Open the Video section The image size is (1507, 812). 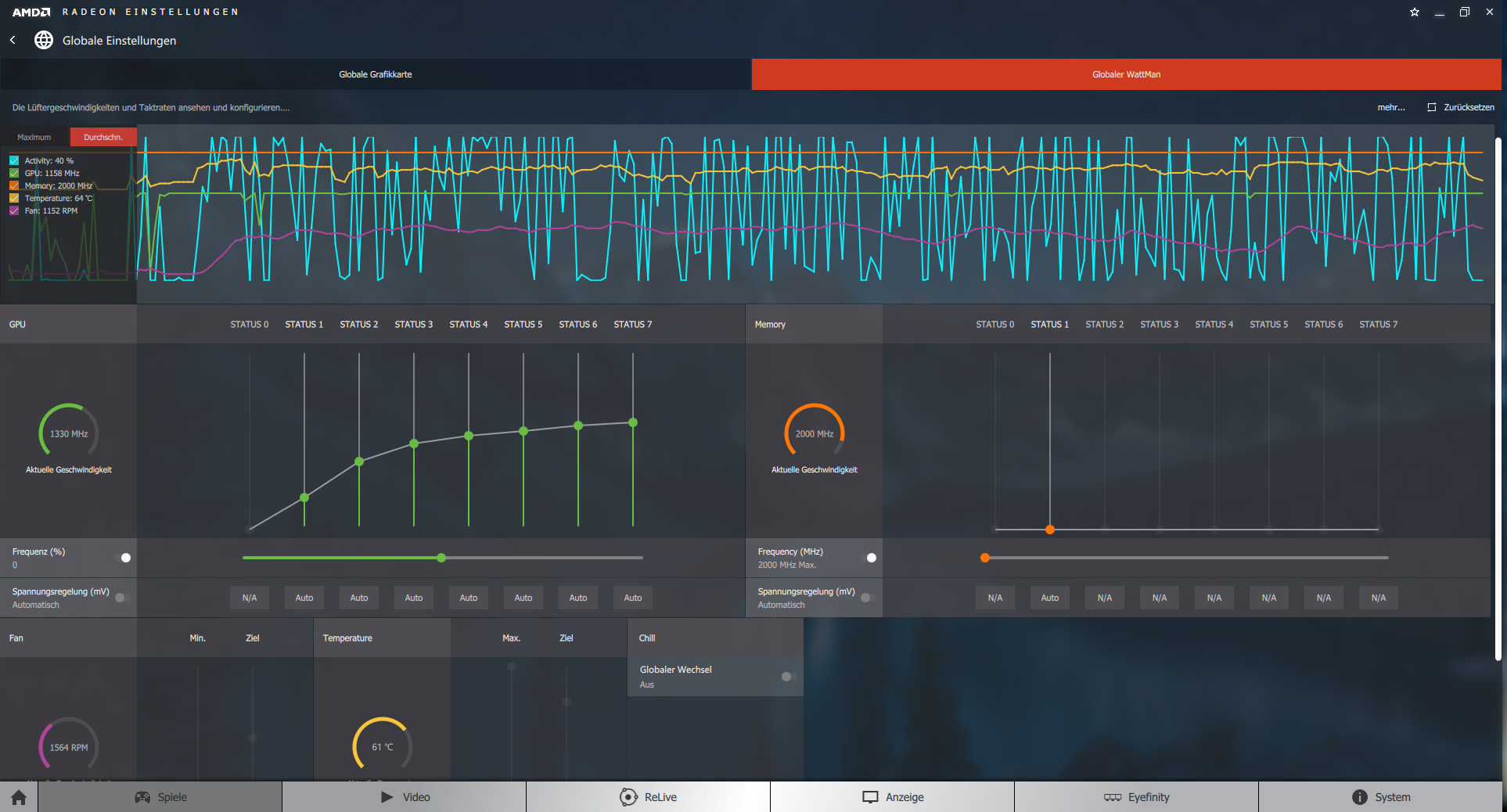coord(404,797)
